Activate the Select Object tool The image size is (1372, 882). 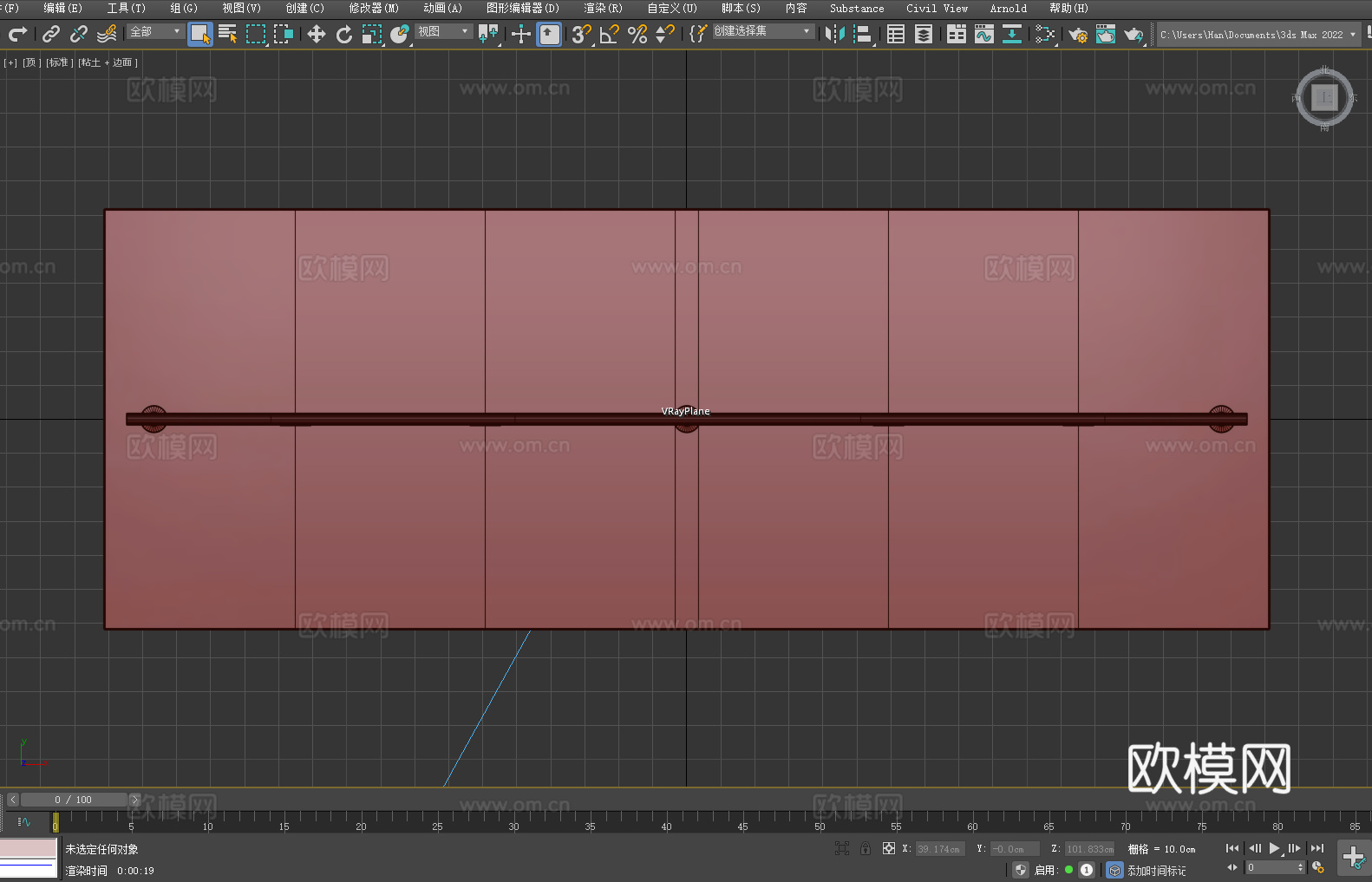pos(200,34)
